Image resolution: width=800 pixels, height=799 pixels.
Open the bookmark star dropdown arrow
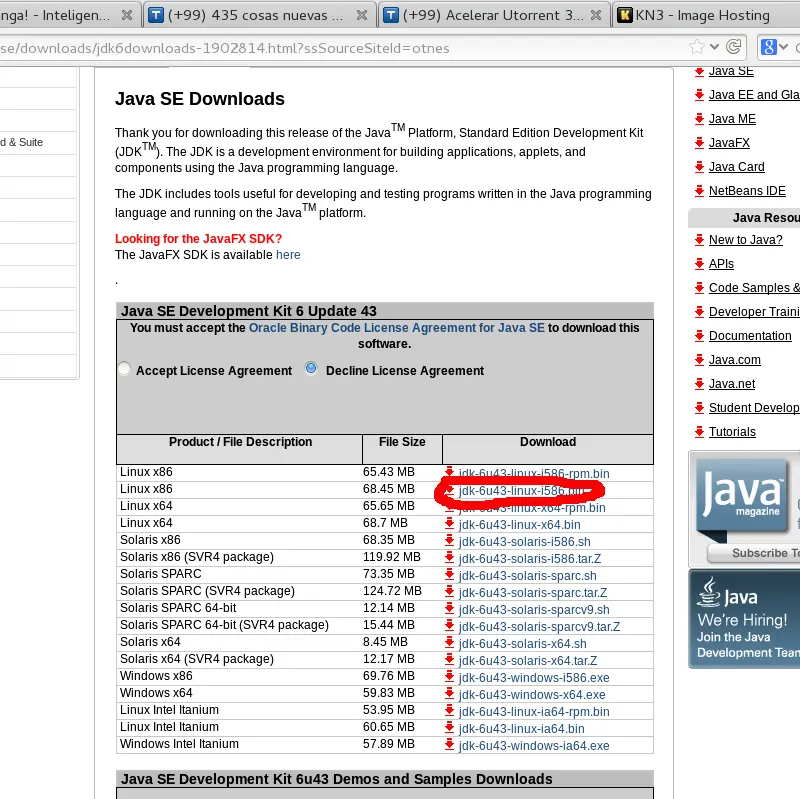(714, 47)
